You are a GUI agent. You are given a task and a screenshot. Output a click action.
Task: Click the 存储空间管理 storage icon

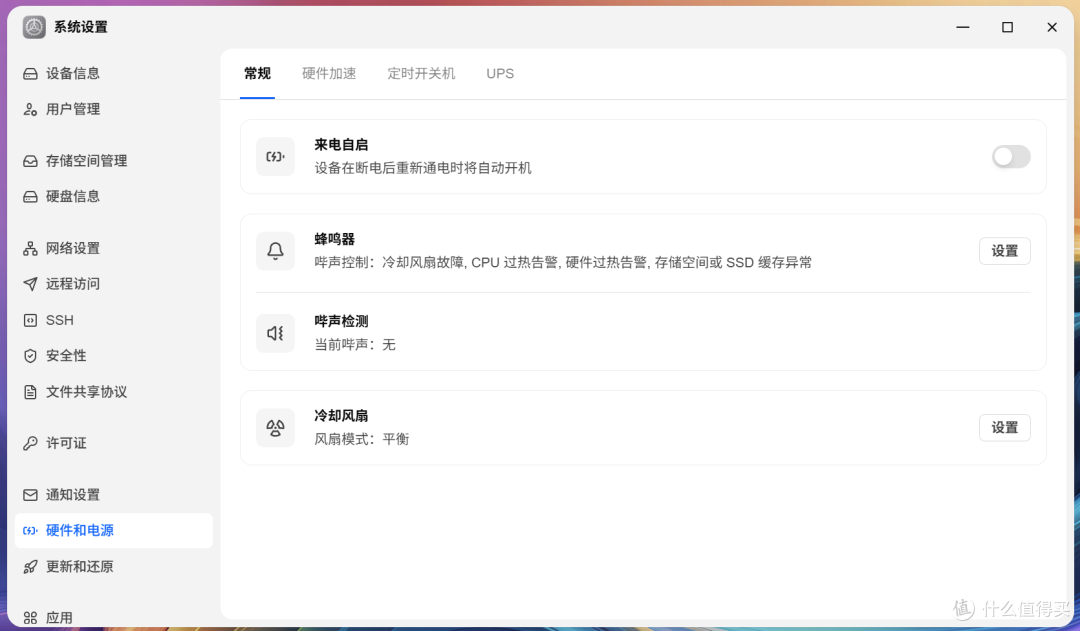tap(30, 161)
